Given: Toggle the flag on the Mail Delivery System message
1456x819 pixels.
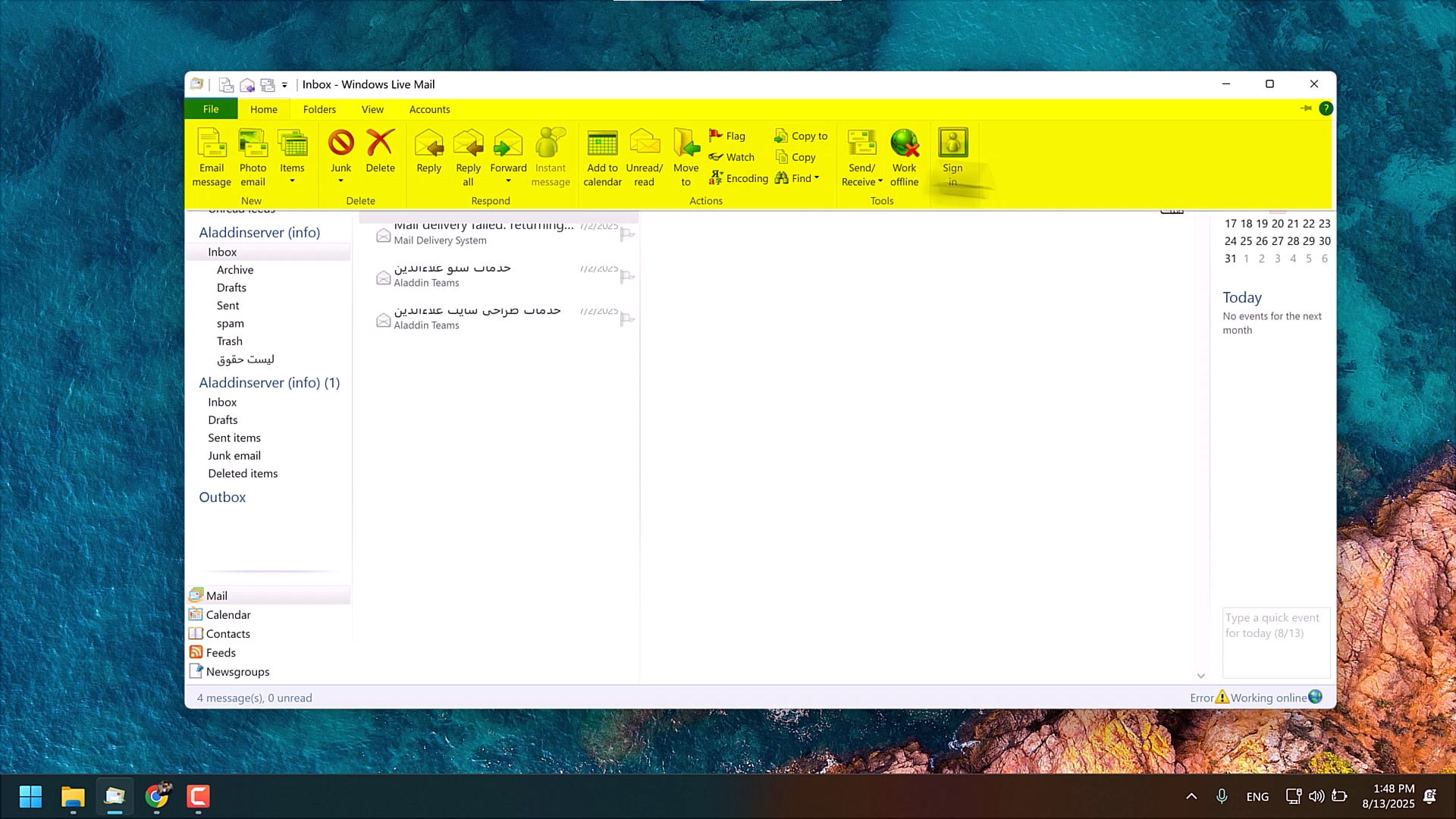Looking at the screenshot, I should (x=627, y=234).
